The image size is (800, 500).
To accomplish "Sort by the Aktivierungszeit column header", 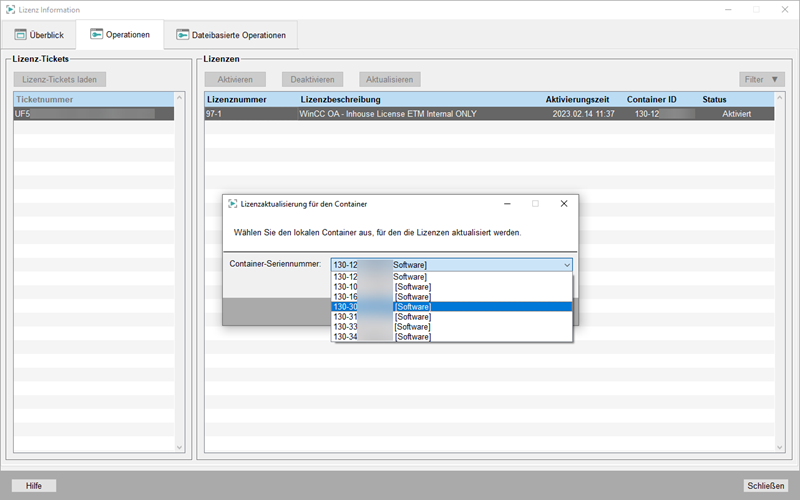I will [577, 100].
